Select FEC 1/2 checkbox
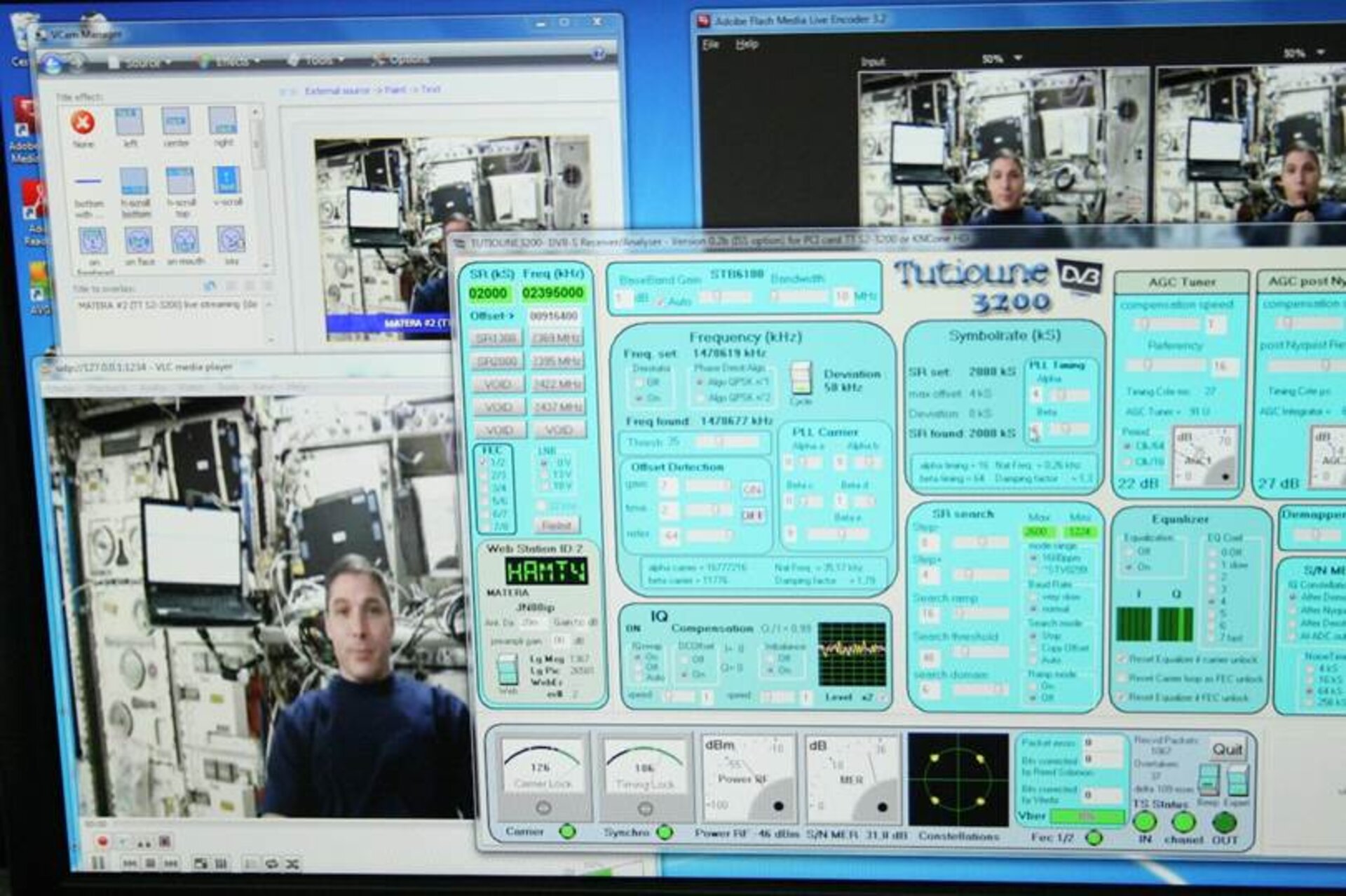The image size is (1346, 896). pyautogui.click(x=484, y=462)
